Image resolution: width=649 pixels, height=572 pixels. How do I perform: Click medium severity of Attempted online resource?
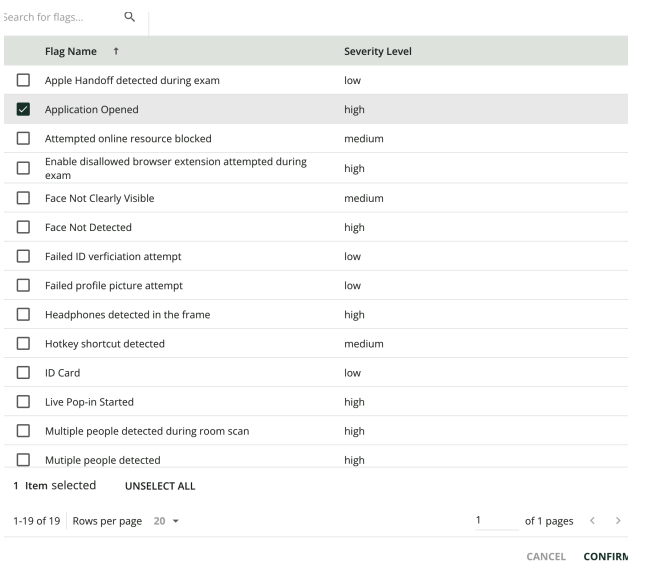pos(364,139)
